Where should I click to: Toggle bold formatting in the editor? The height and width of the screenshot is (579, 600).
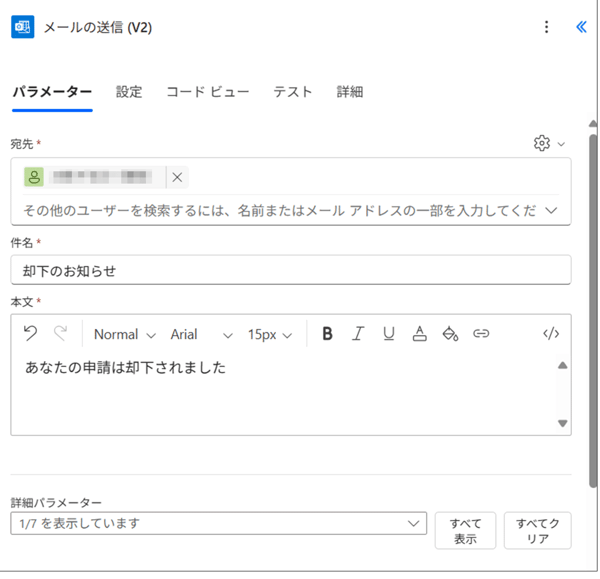[x=327, y=334]
